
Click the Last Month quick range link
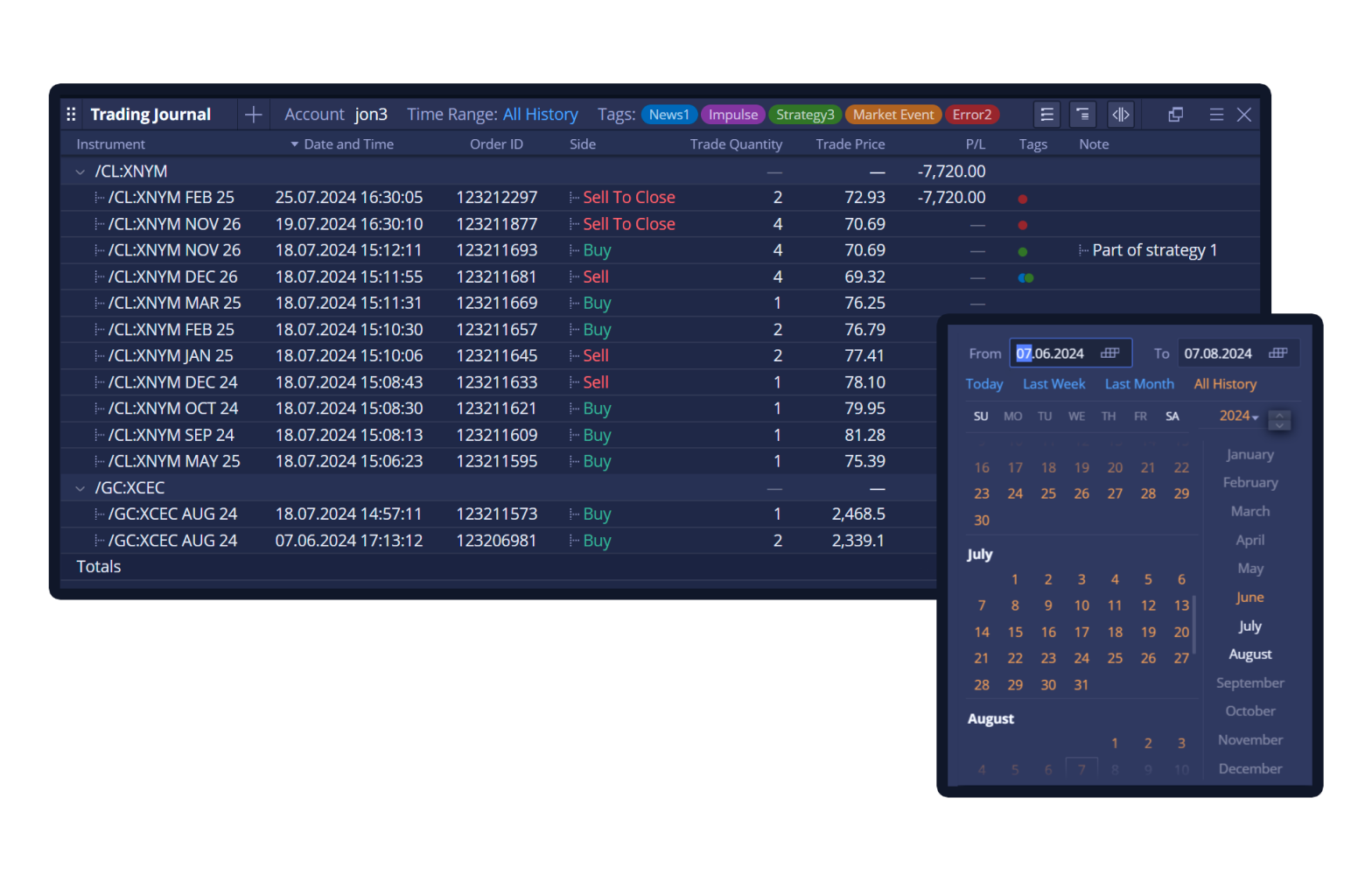(1138, 384)
